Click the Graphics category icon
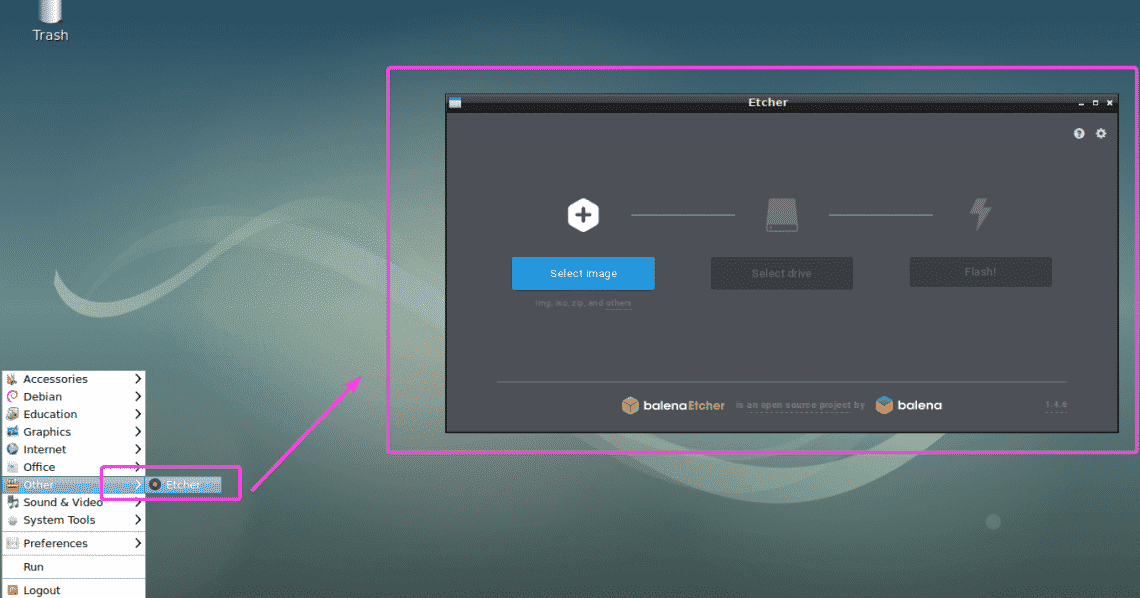 click(x=10, y=431)
